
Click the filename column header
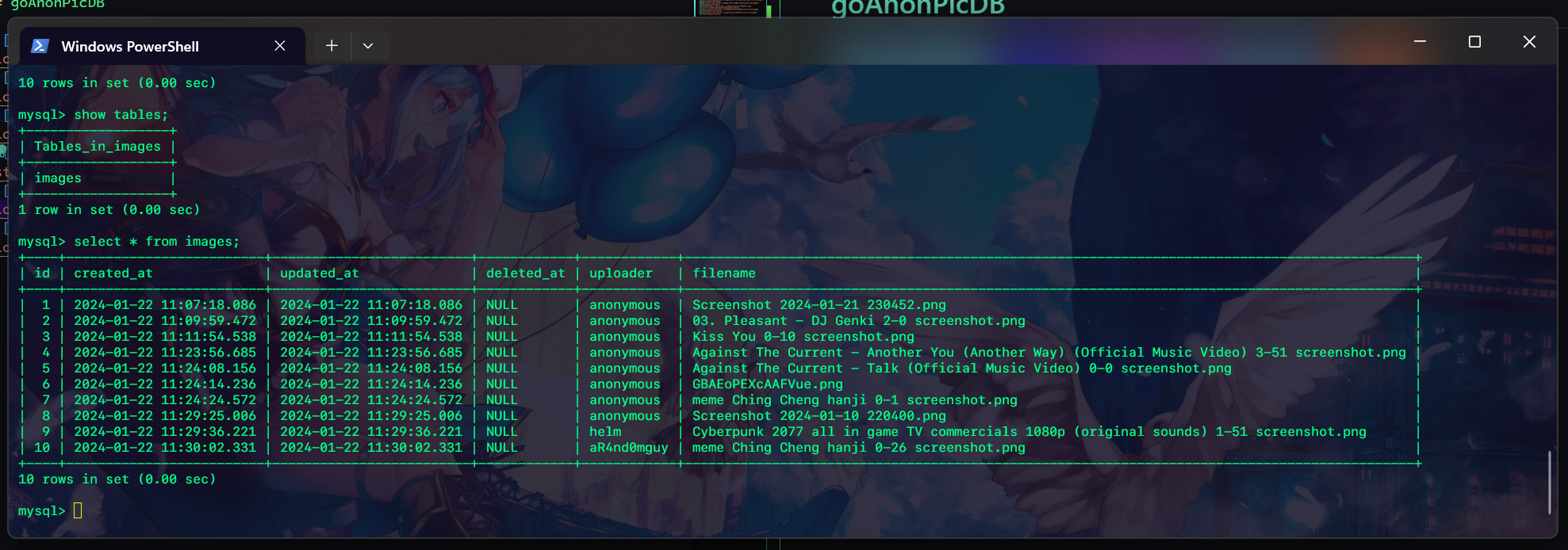coord(724,273)
